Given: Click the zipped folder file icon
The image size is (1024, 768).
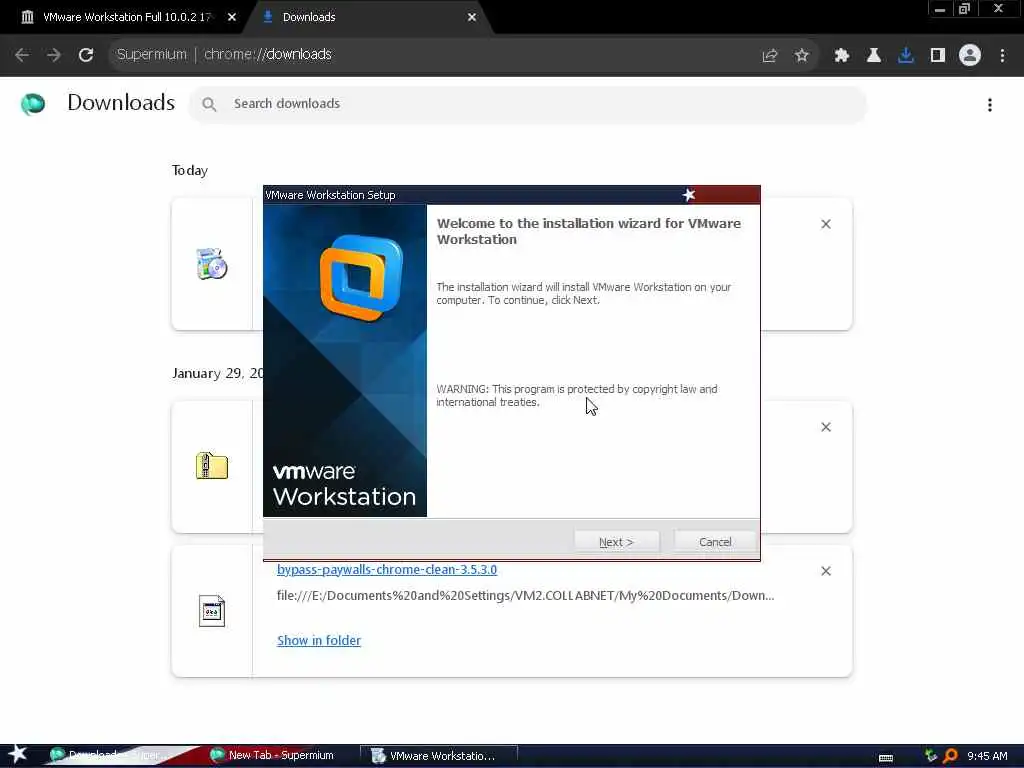Looking at the screenshot, I should 212,466.
